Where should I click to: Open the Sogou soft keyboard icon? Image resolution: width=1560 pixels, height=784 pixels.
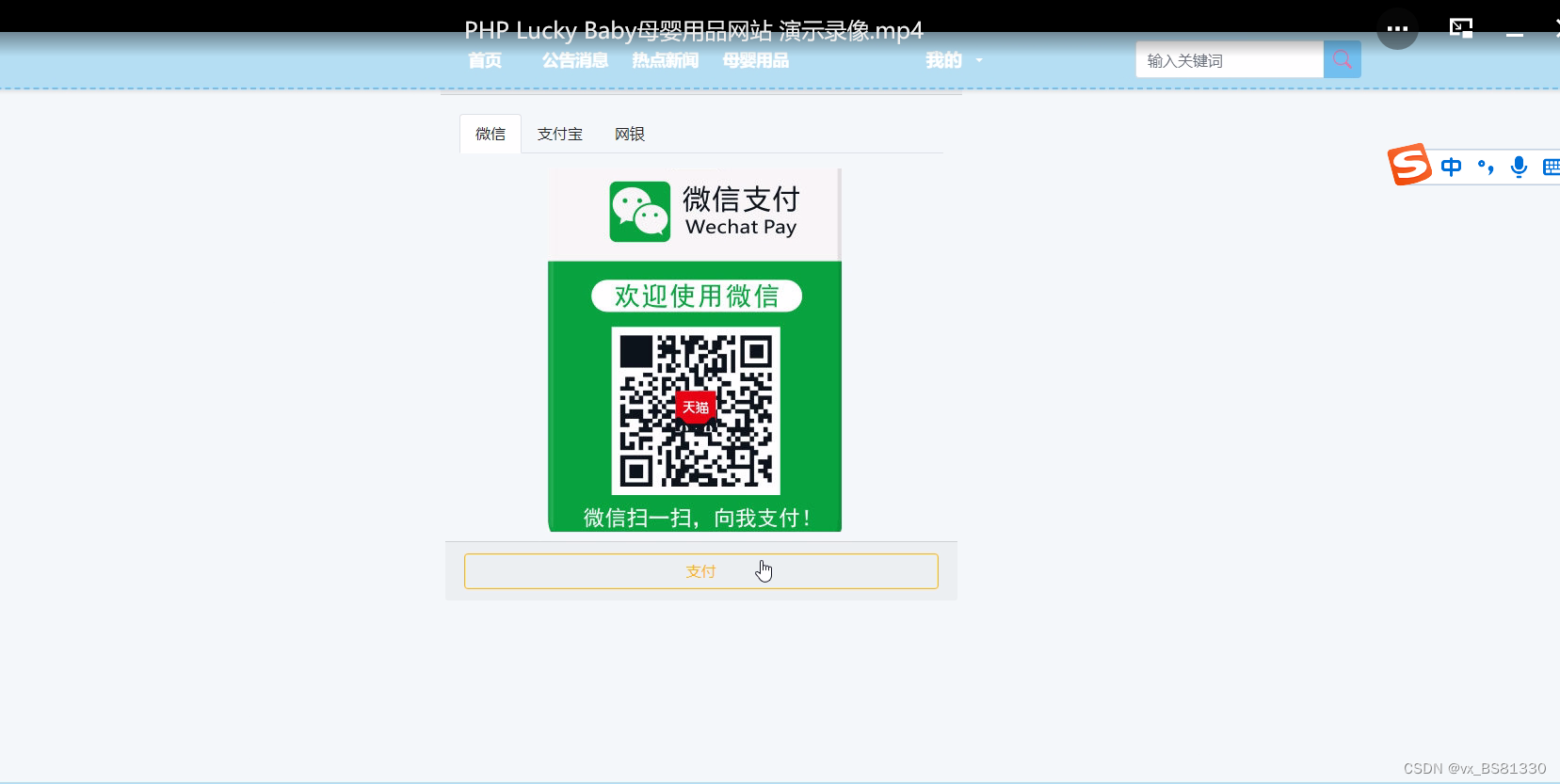point(1551,168)
